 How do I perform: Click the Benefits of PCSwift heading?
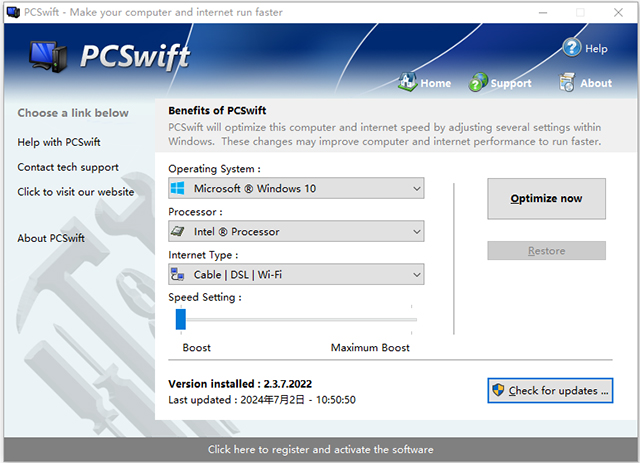point(217,111)
